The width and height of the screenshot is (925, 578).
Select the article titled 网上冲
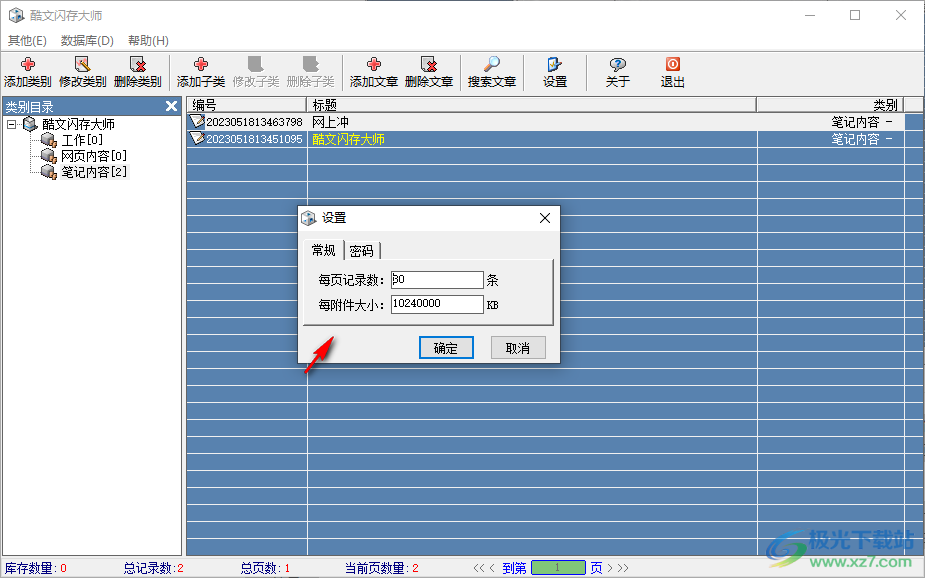[x=330, y=122]
